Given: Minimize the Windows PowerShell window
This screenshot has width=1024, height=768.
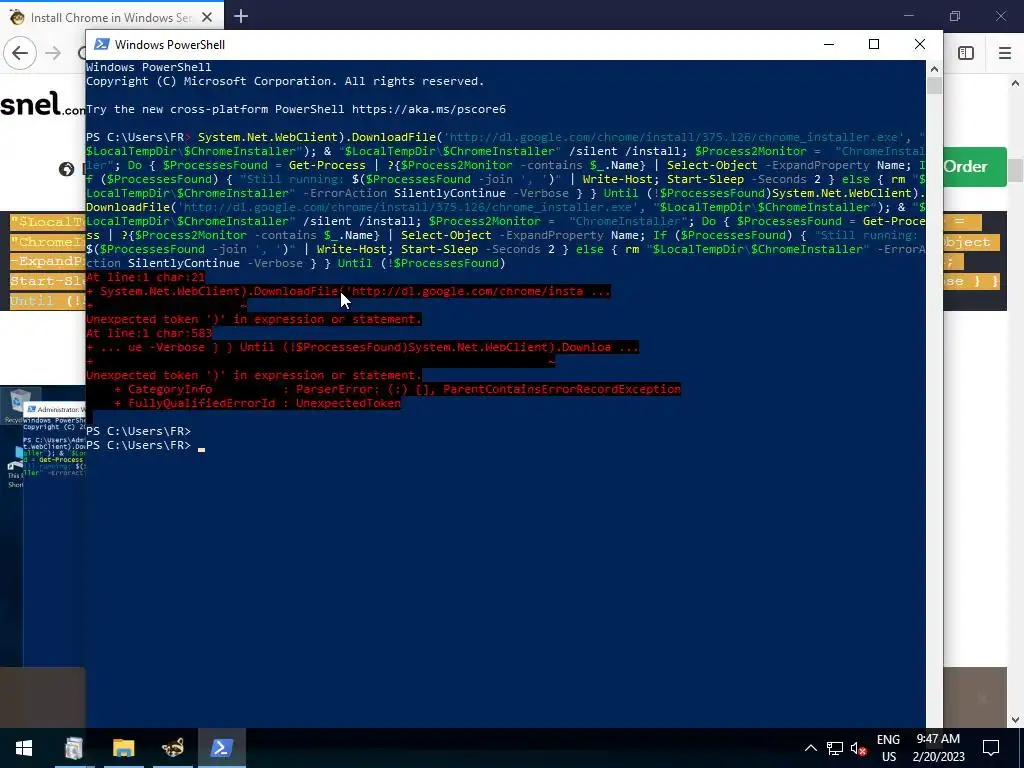Looking at the screenshot, I should coord(829,44).
